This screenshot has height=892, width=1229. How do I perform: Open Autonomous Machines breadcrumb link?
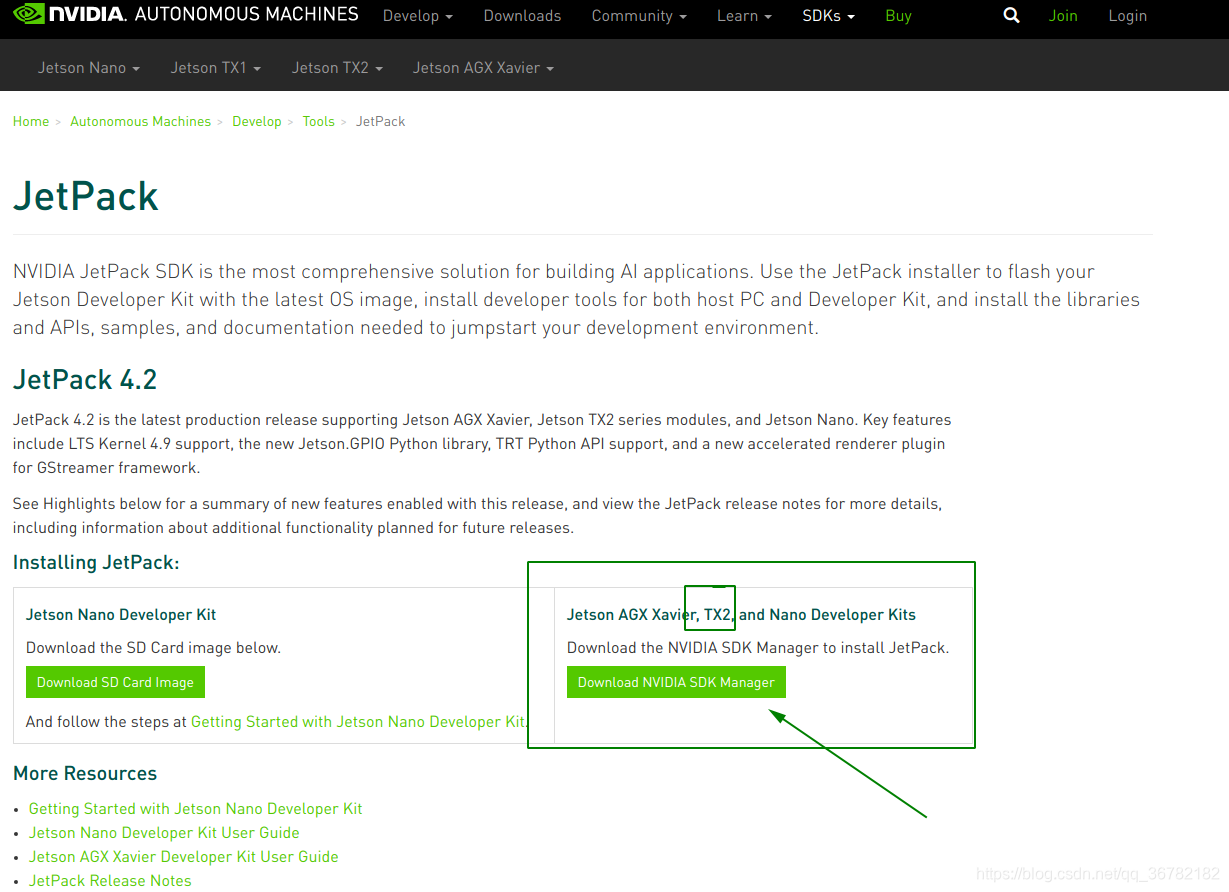click(140, 121)
